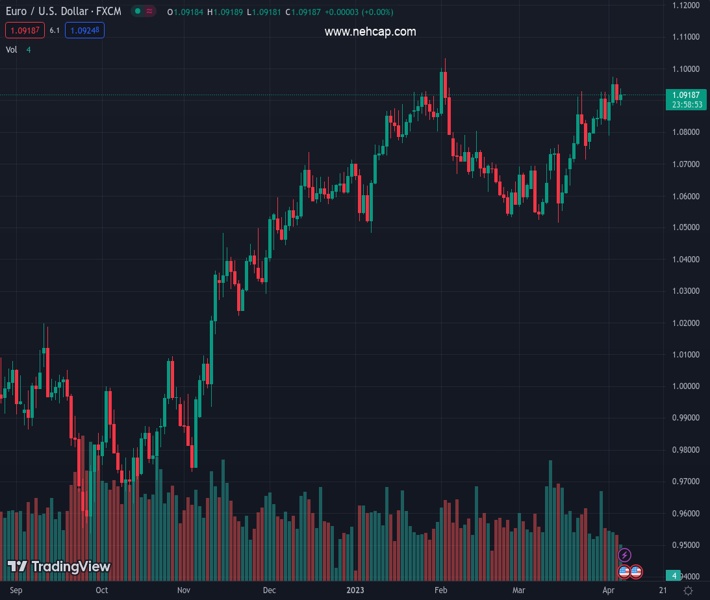The width and height of the screenshot is (710, 600).
Task: Click the left US flag economic event
Action: (625, 572)
